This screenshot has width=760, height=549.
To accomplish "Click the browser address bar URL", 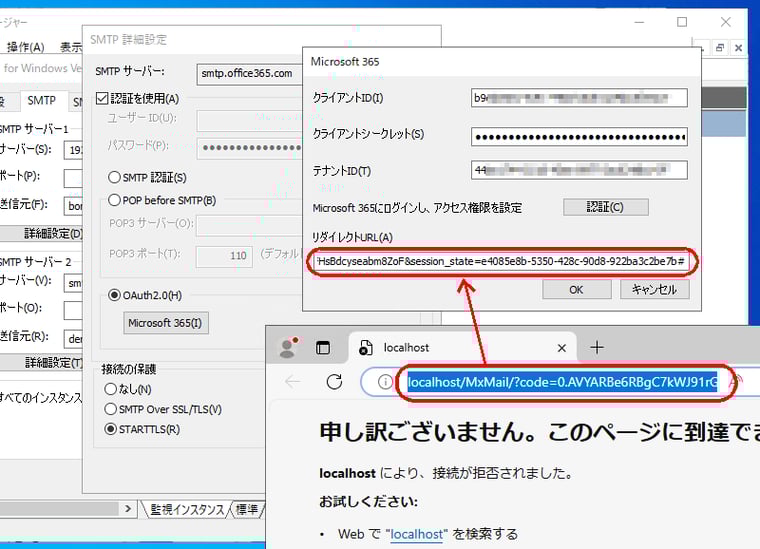I will coord(562,382).
